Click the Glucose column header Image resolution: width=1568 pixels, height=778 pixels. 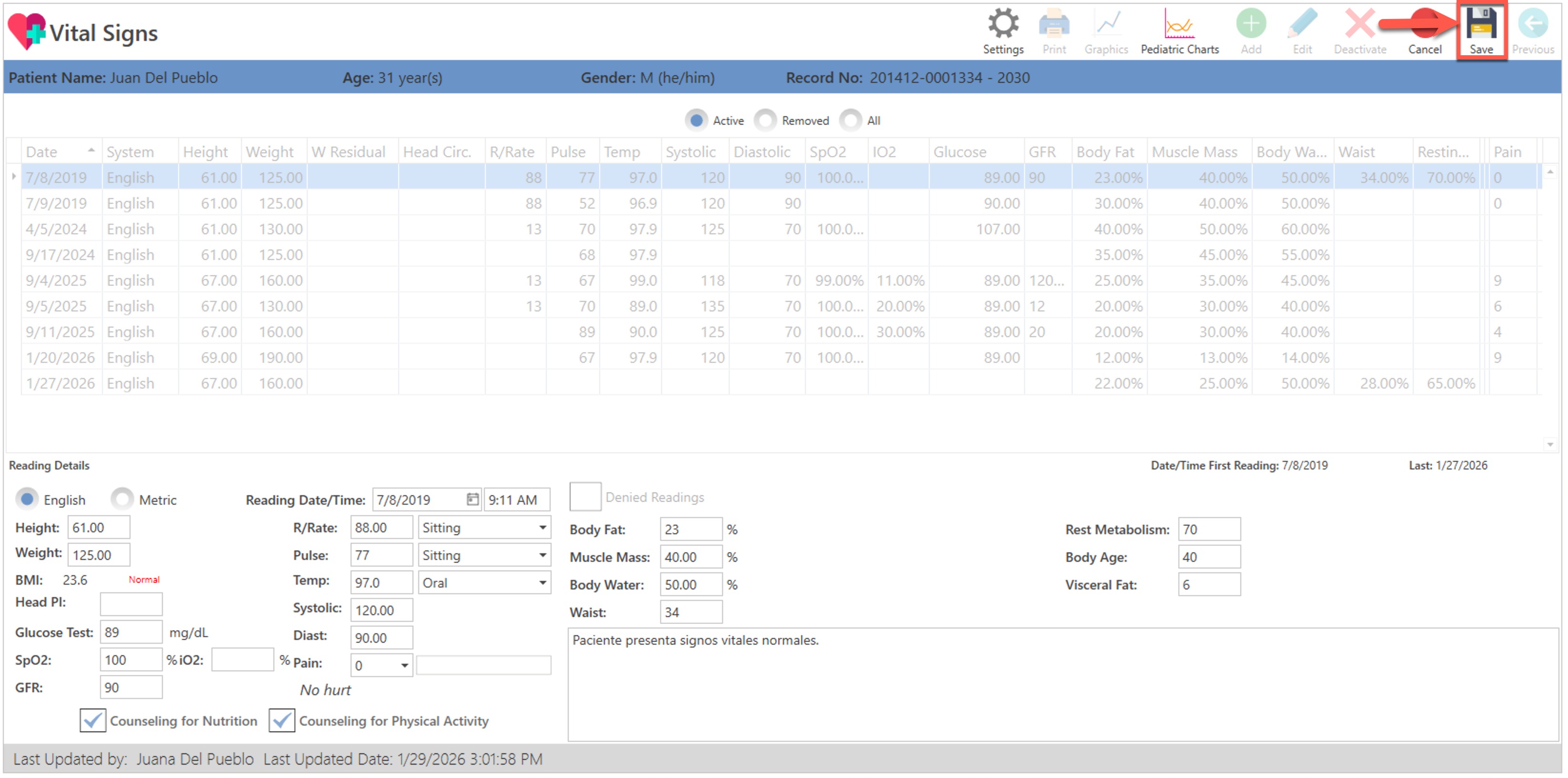click(x=960, y=151)
